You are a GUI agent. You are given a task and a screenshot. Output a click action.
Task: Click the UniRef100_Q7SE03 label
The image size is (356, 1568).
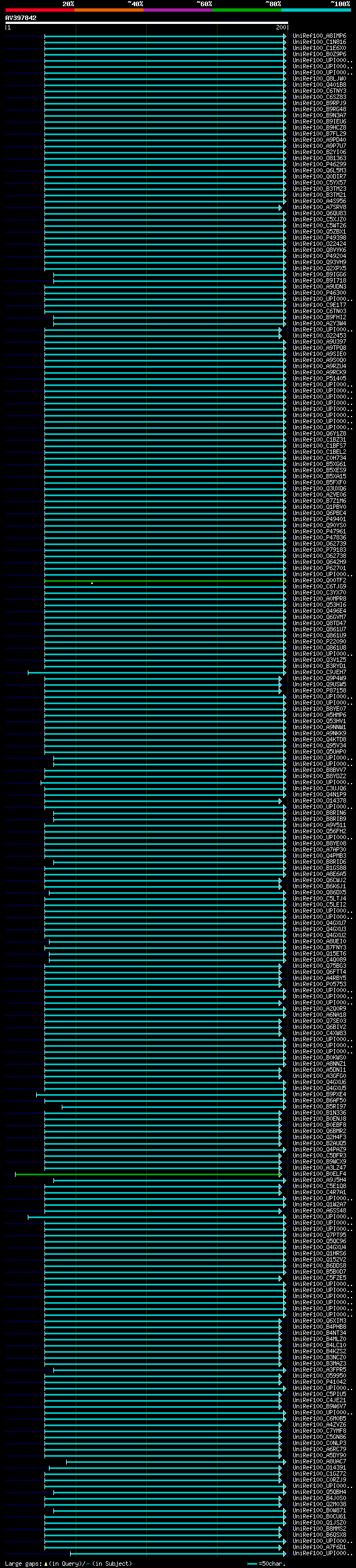click(x=319, y=1021)
